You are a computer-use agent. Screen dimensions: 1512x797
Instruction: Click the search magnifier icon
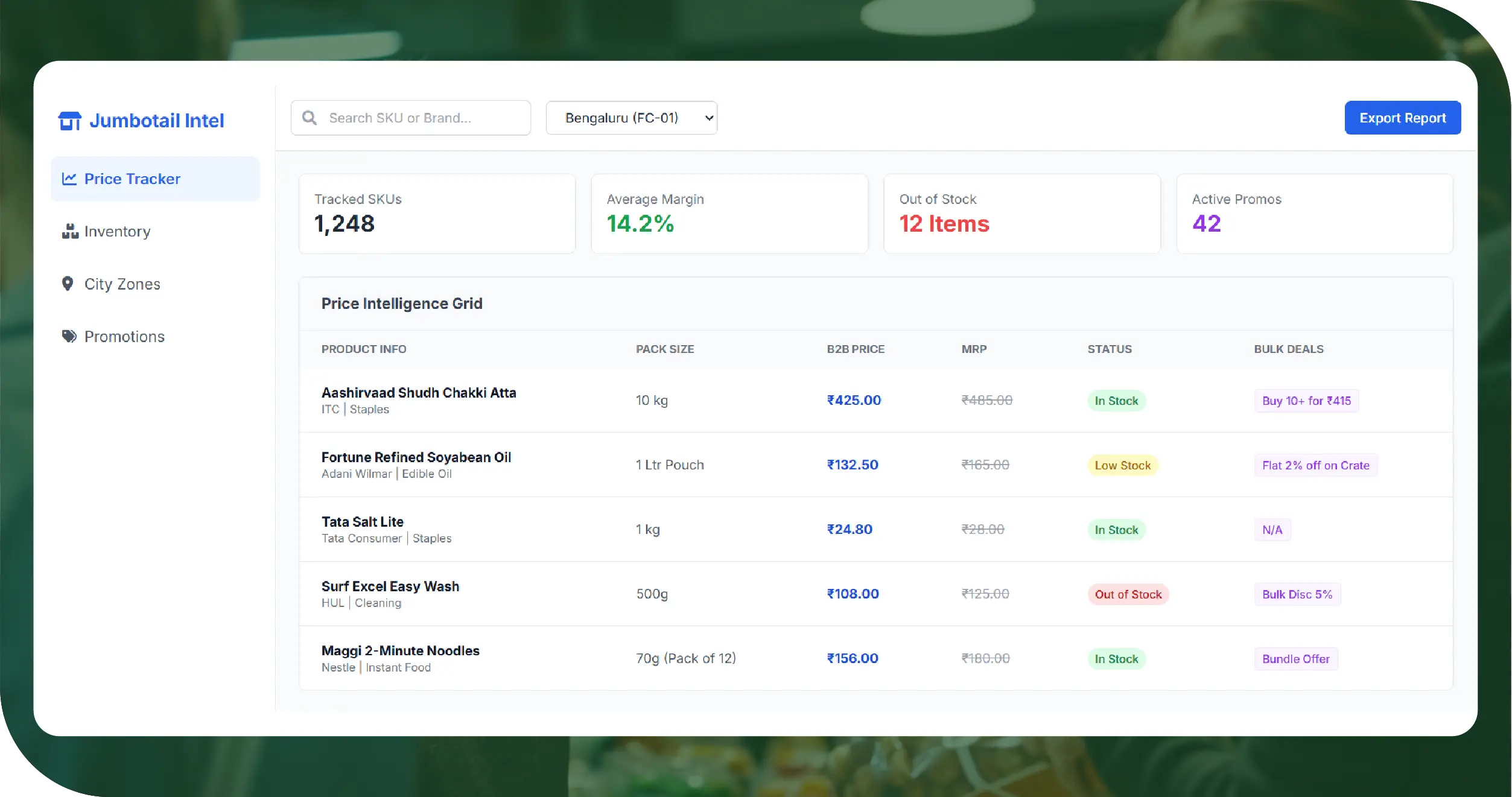tap(310, 118)
